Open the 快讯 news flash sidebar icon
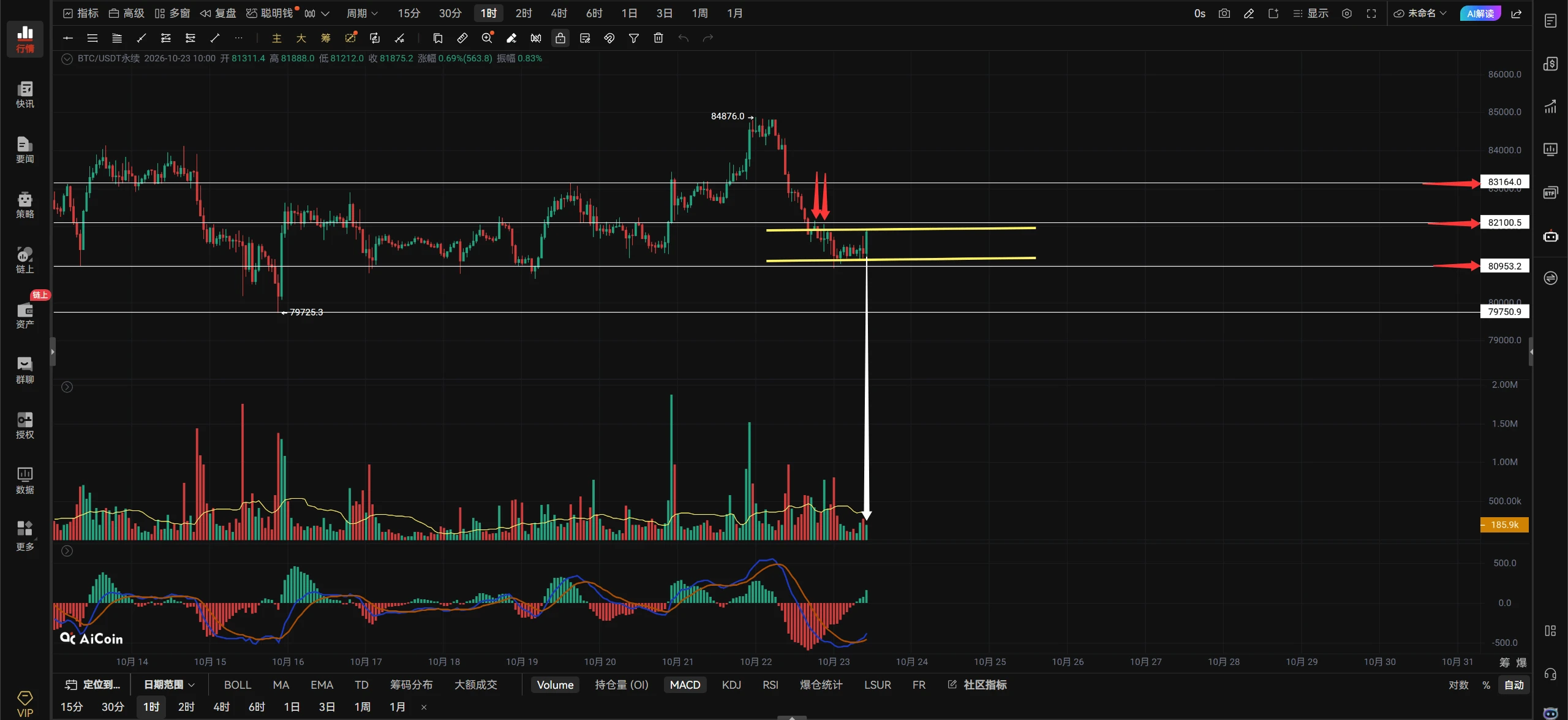The image size is (1568, 720). click(x=24, y=94)
